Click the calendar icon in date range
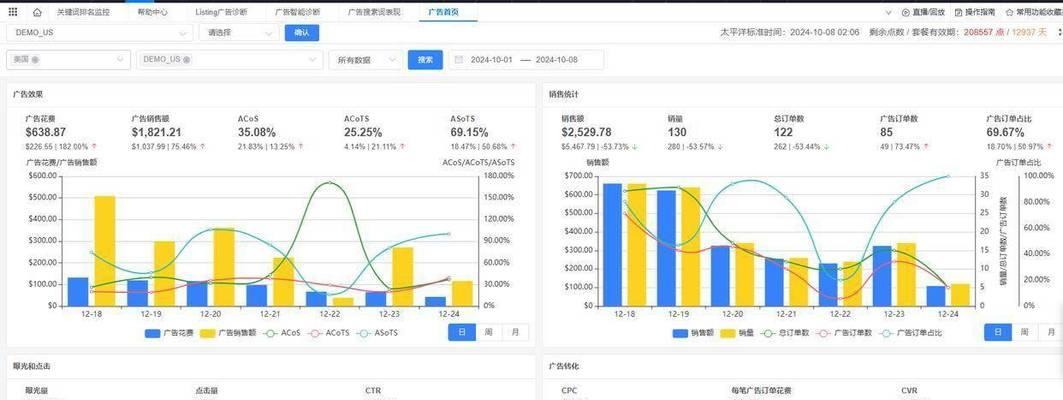1063x400 pixels. (x=459, y=60)
